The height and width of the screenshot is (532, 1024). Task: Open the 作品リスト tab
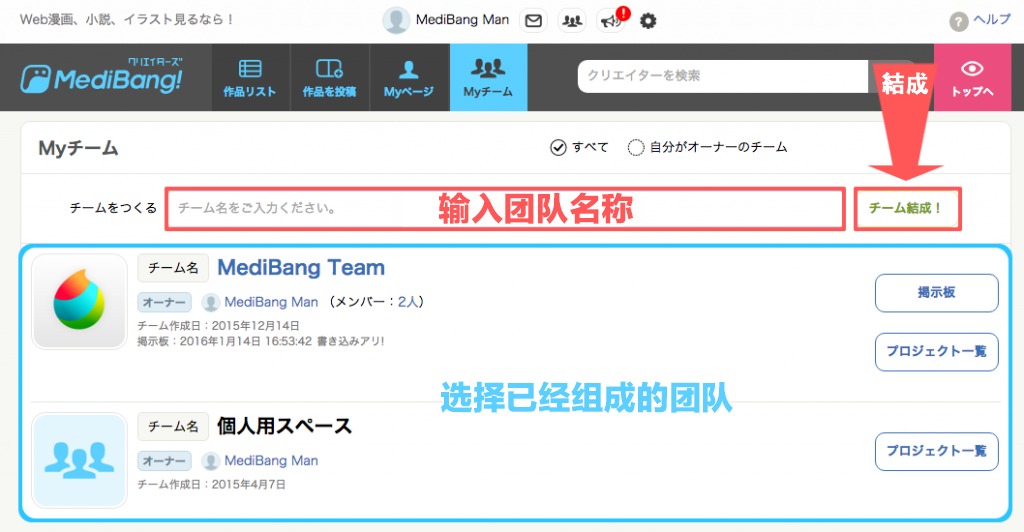249,78
